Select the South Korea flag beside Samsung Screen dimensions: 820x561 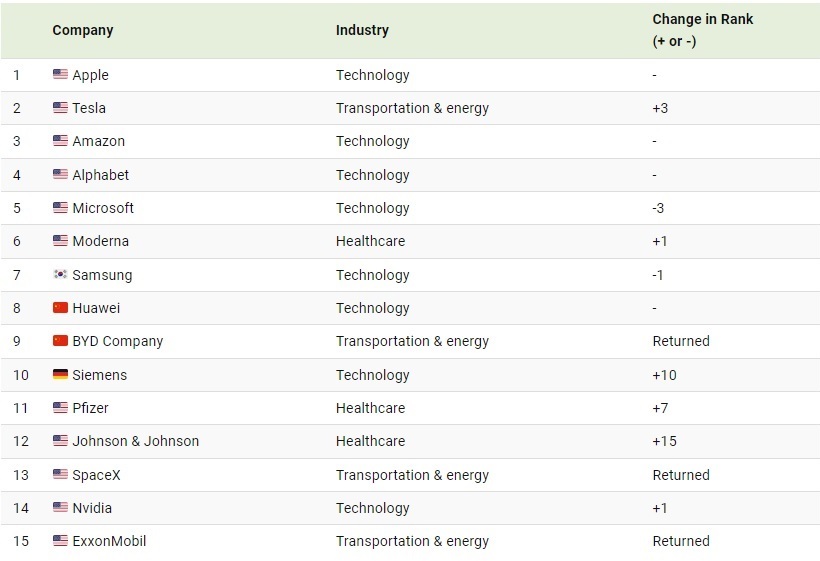click(60, 274)
